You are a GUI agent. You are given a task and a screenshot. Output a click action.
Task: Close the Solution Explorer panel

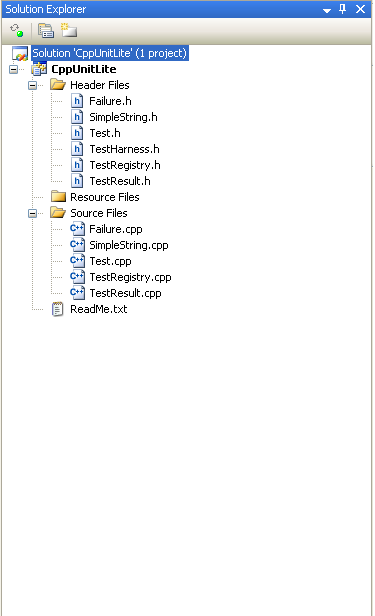click(360, 9)
